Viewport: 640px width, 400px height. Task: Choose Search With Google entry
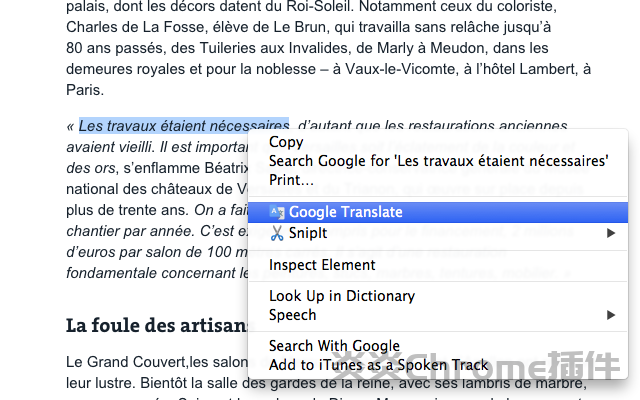[334, 346]
